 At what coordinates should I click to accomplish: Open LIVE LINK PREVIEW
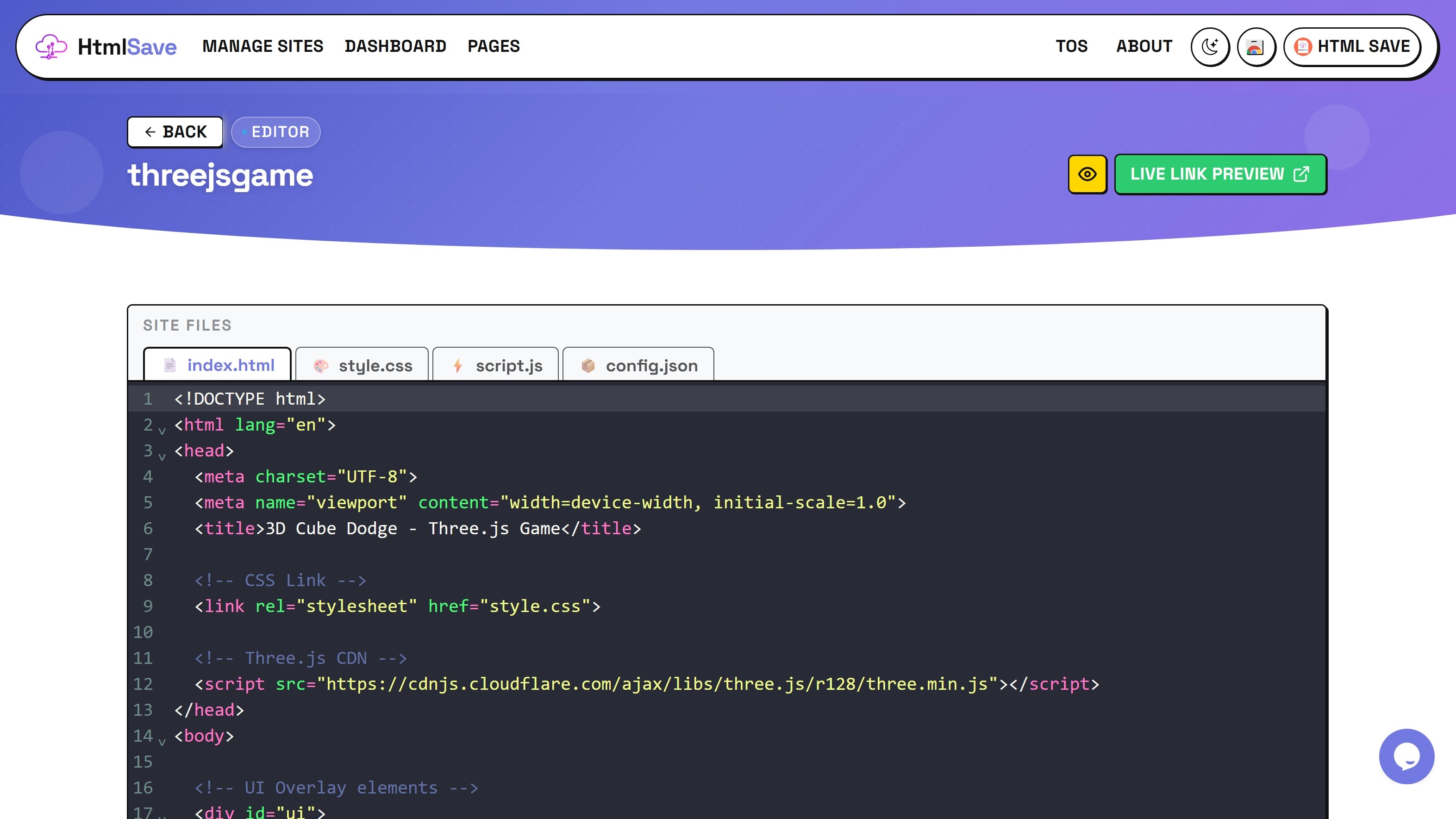(1220, 174)
